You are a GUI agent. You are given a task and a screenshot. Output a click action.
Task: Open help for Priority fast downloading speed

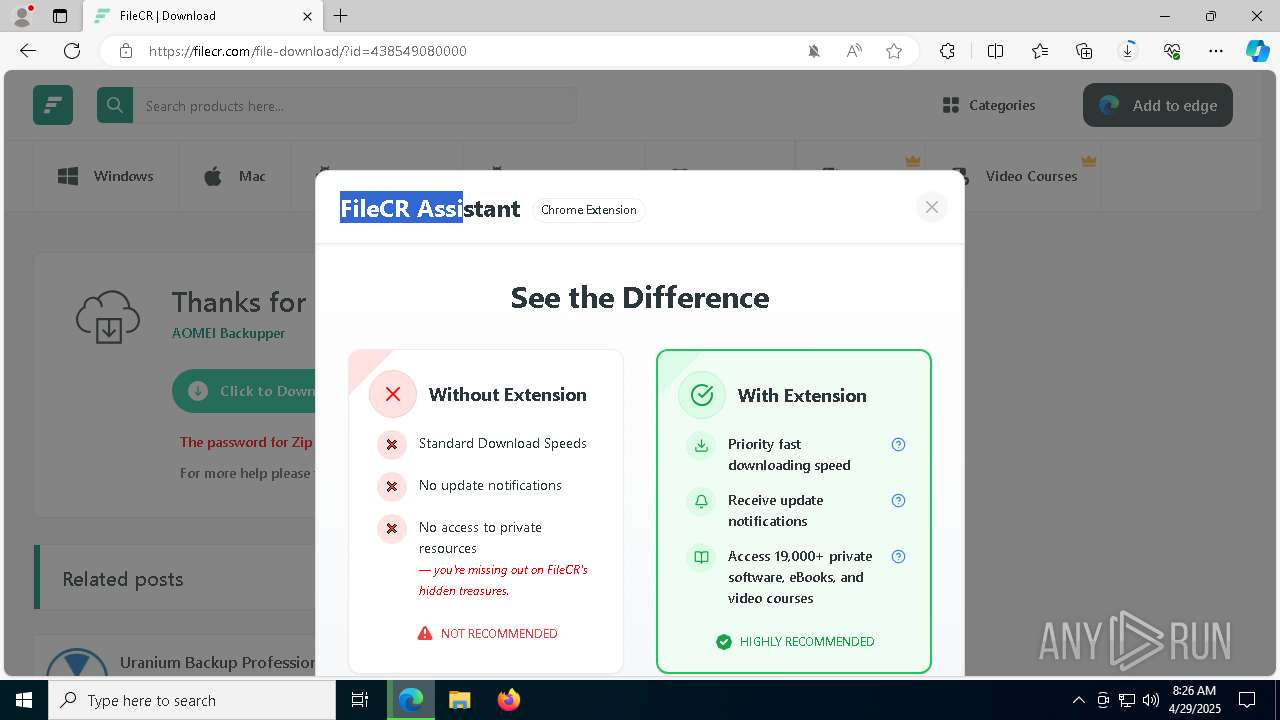coord(898,444)
